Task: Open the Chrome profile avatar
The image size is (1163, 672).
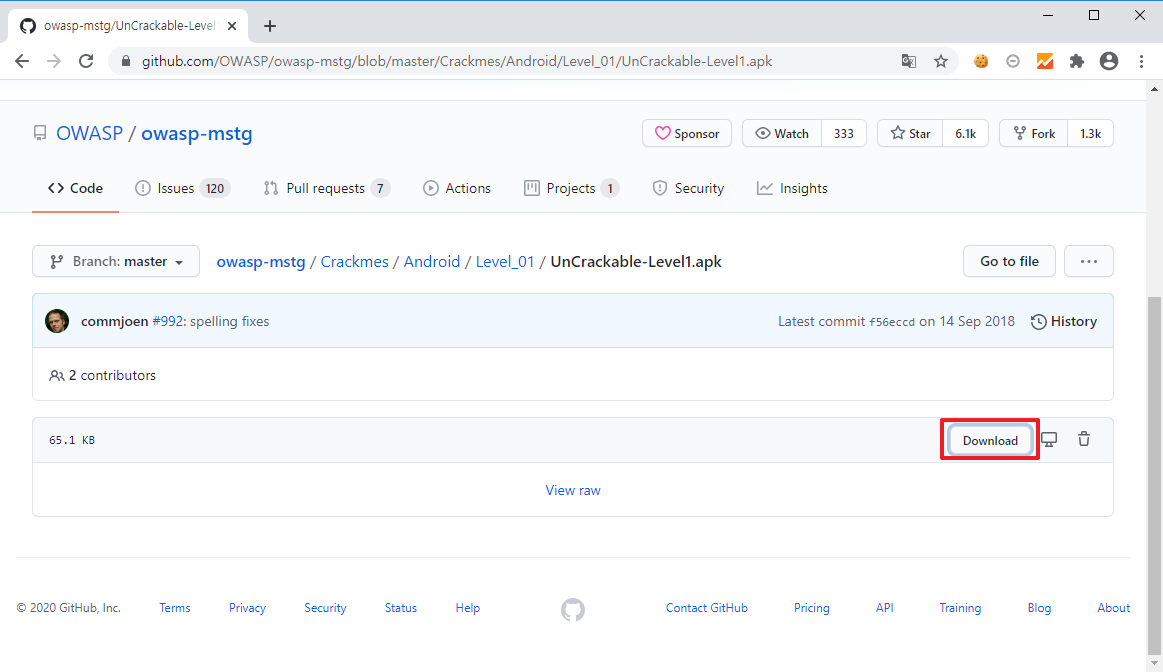Action: pos(1109,62)
